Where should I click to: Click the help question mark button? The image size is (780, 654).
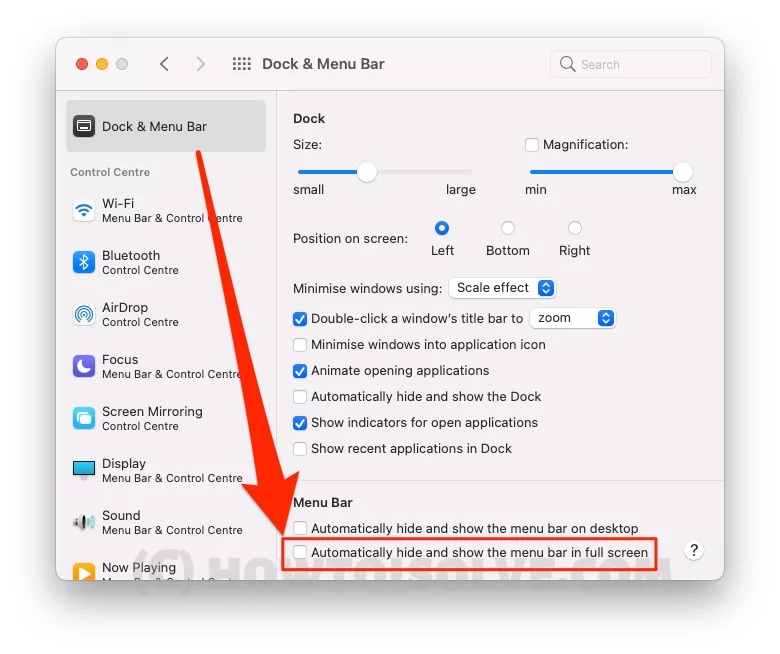coord(694,550)
